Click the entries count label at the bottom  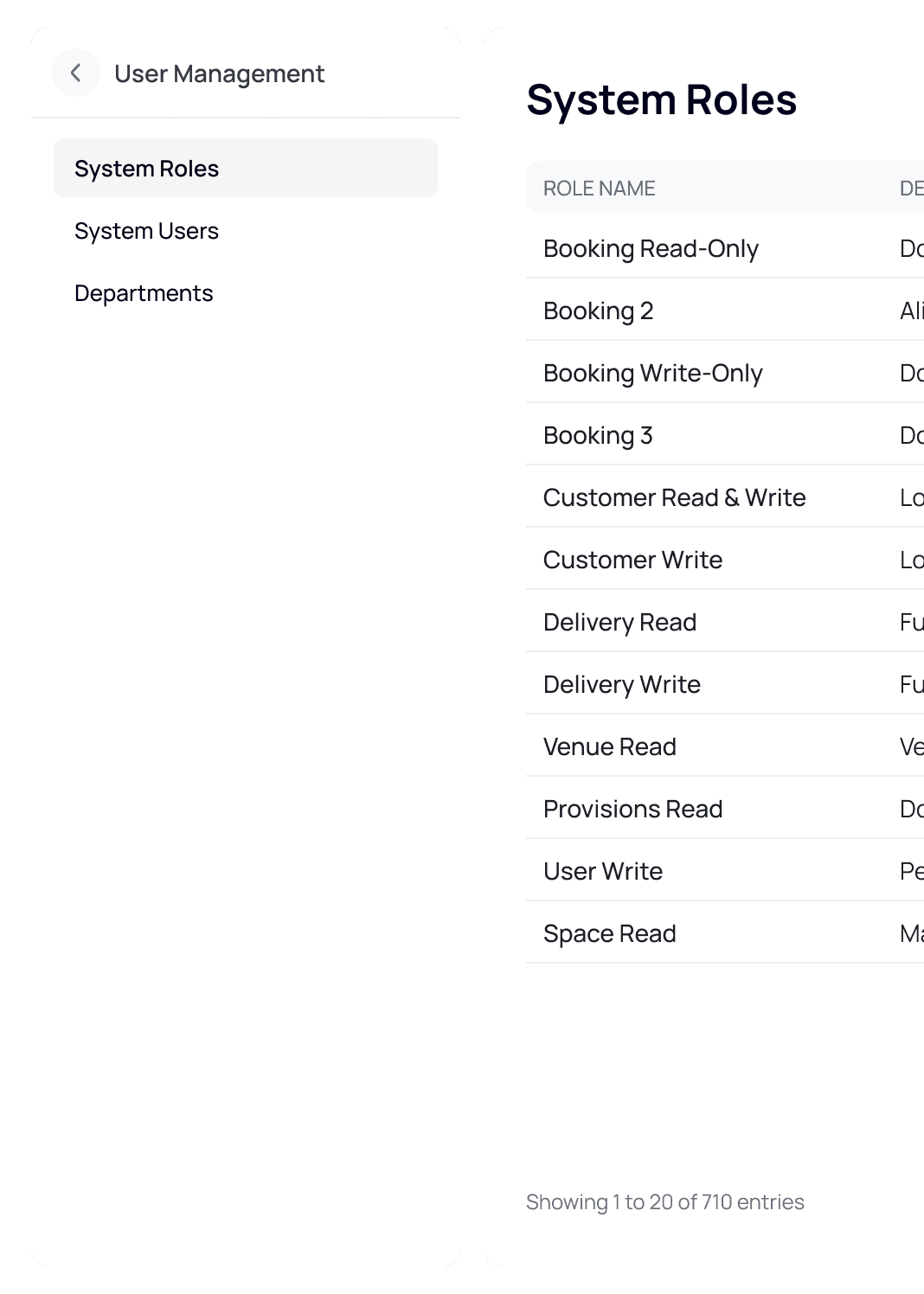point(665,1201)
